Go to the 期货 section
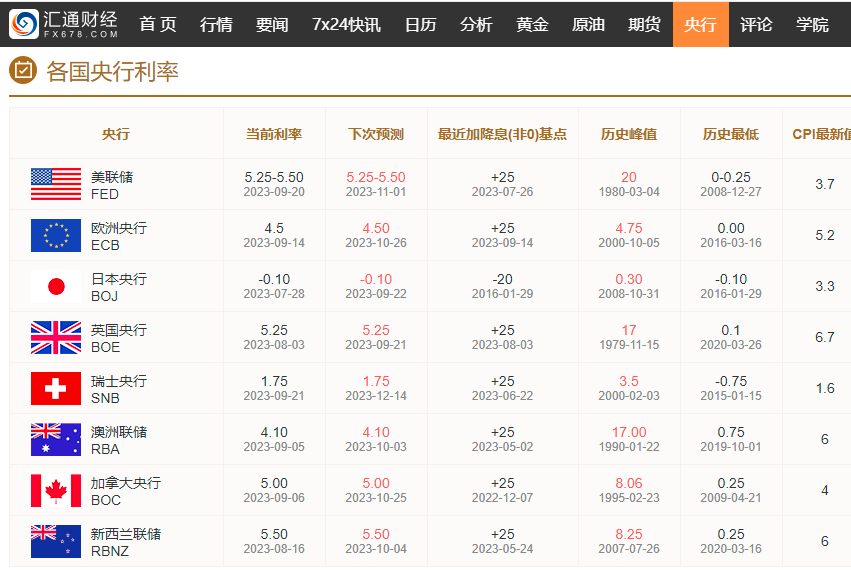The width and height of the screenshot is (851, 582). click(x=644, y=24)
